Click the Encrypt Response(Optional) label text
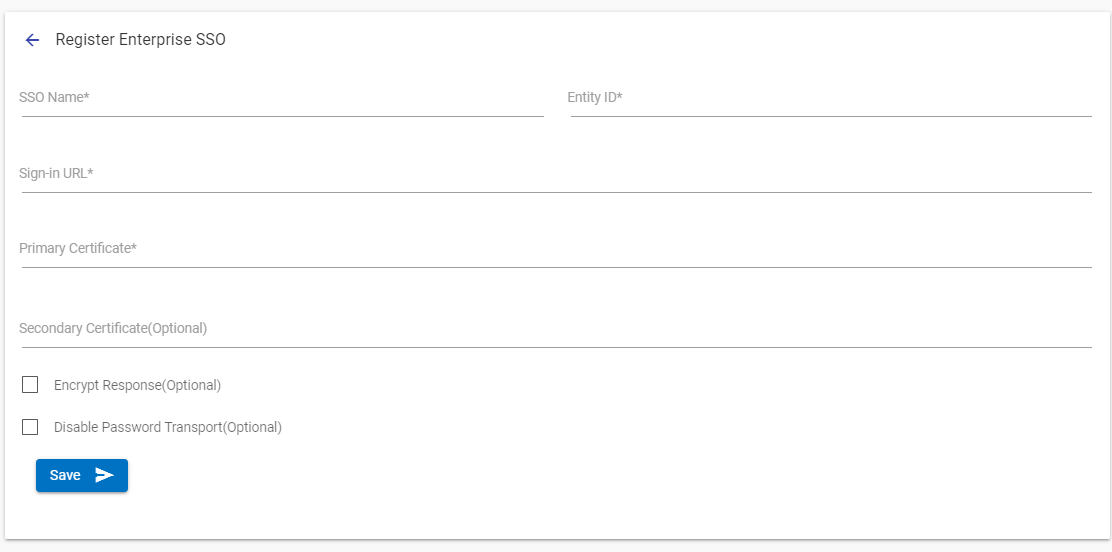Viewport: 1112px width, 552px height. [x=137, y=385]
